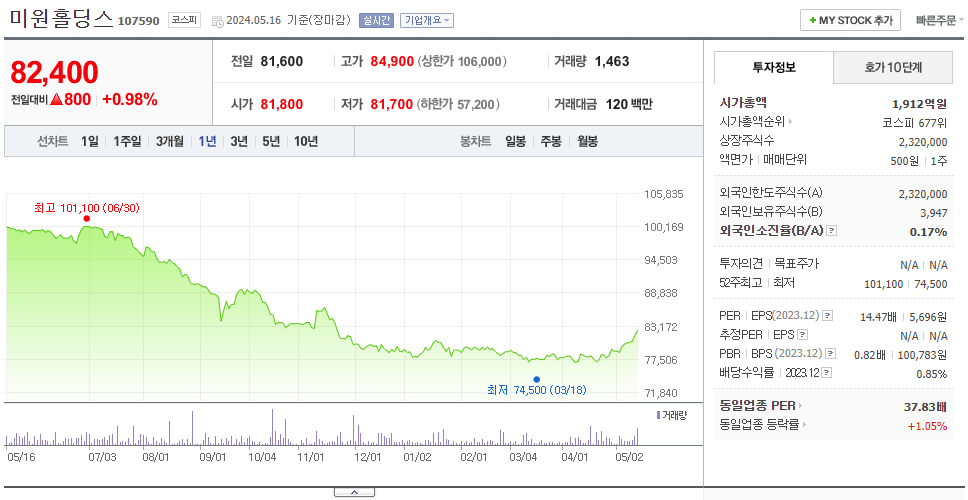Click the red up-triangle next to 800
This screenshot has width=968, height=500.
pyautogui.click(x=56, y=99)
